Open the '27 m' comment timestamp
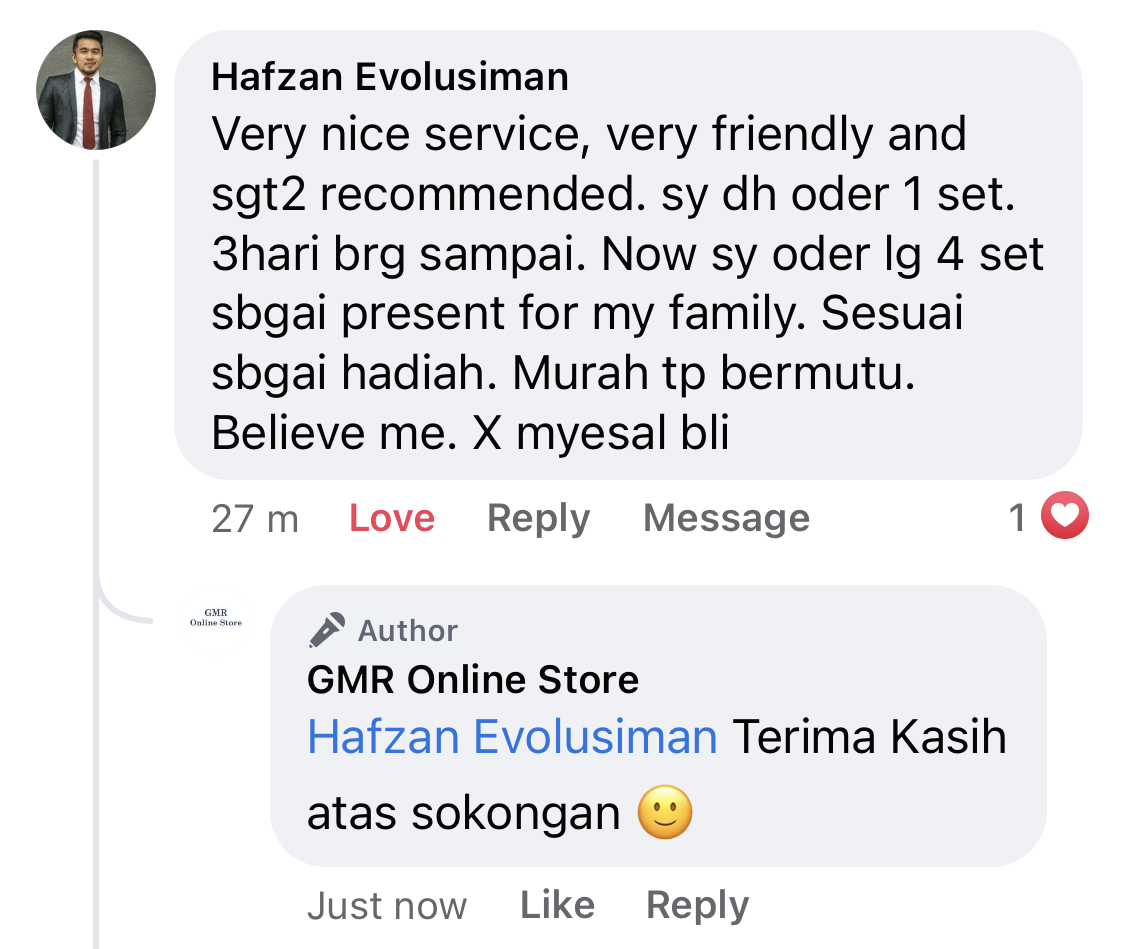This screenshot has width=1125, height=949. point(255,518)
